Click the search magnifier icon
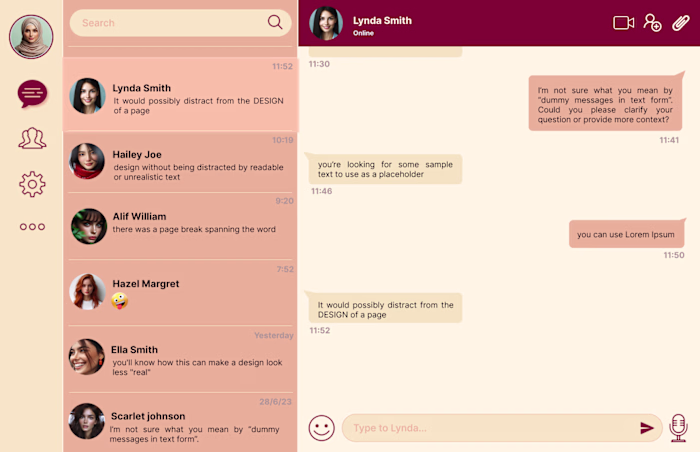 [275, 22]
